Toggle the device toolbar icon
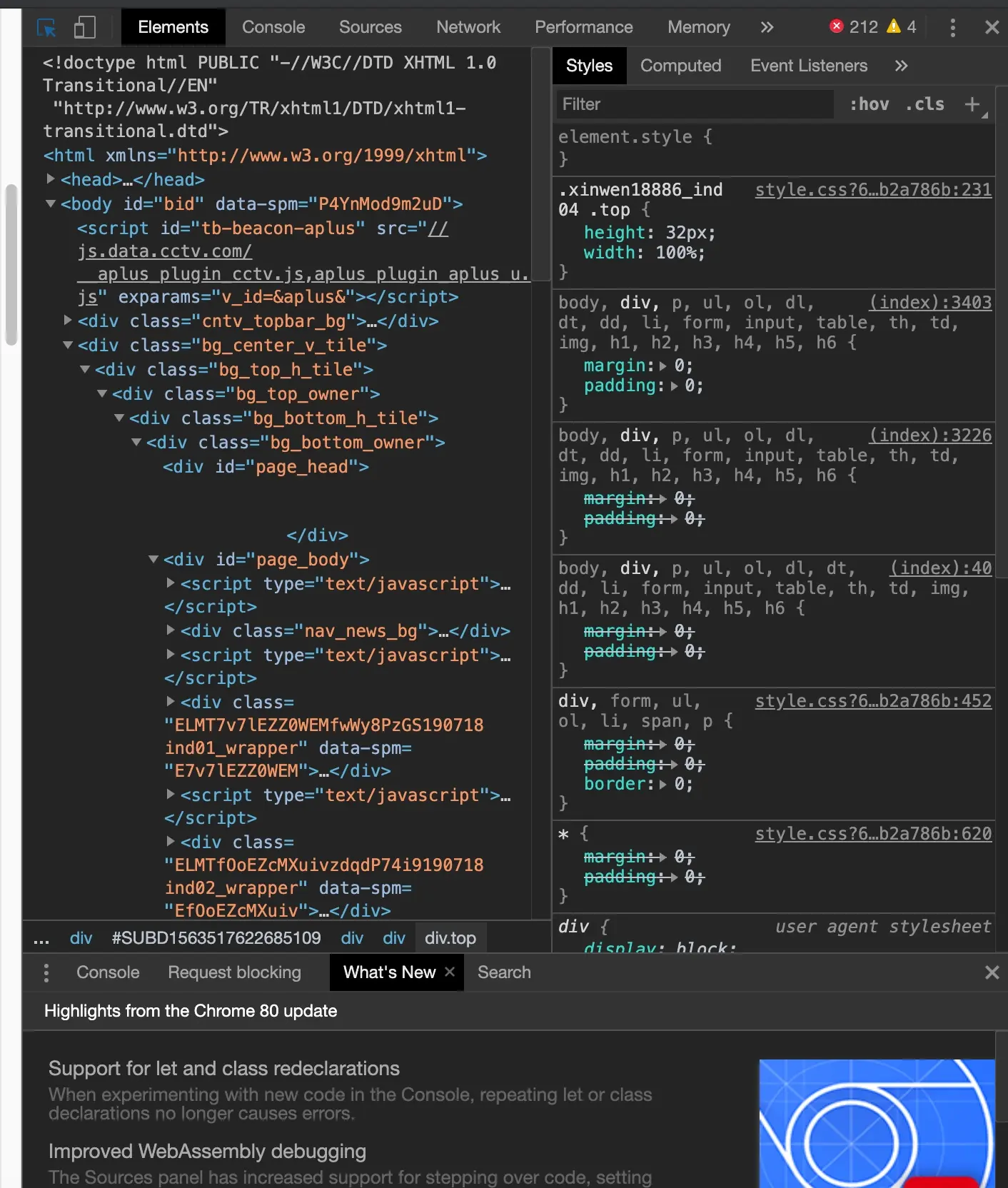Image resolution: width=1008 pixels, height=1188 pixels. [x=84, y=28]
